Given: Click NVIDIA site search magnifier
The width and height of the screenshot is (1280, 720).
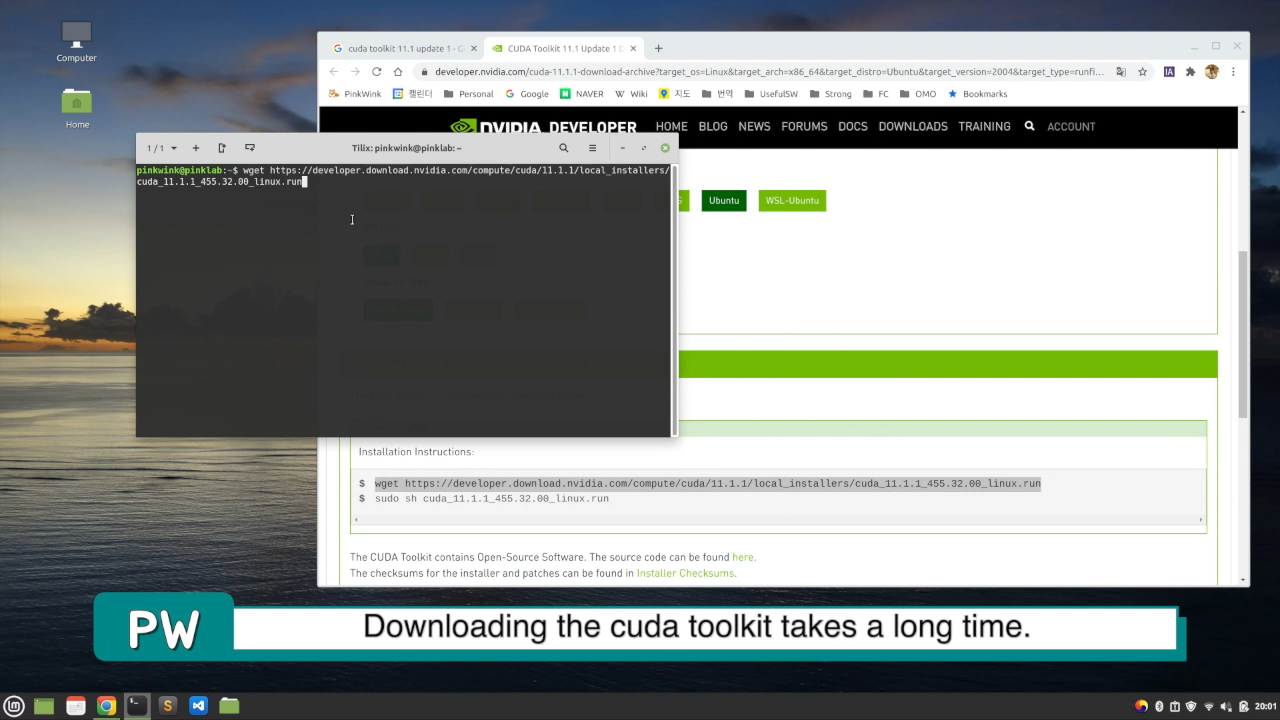Looking at the screenshot, I should [1029, 126].
